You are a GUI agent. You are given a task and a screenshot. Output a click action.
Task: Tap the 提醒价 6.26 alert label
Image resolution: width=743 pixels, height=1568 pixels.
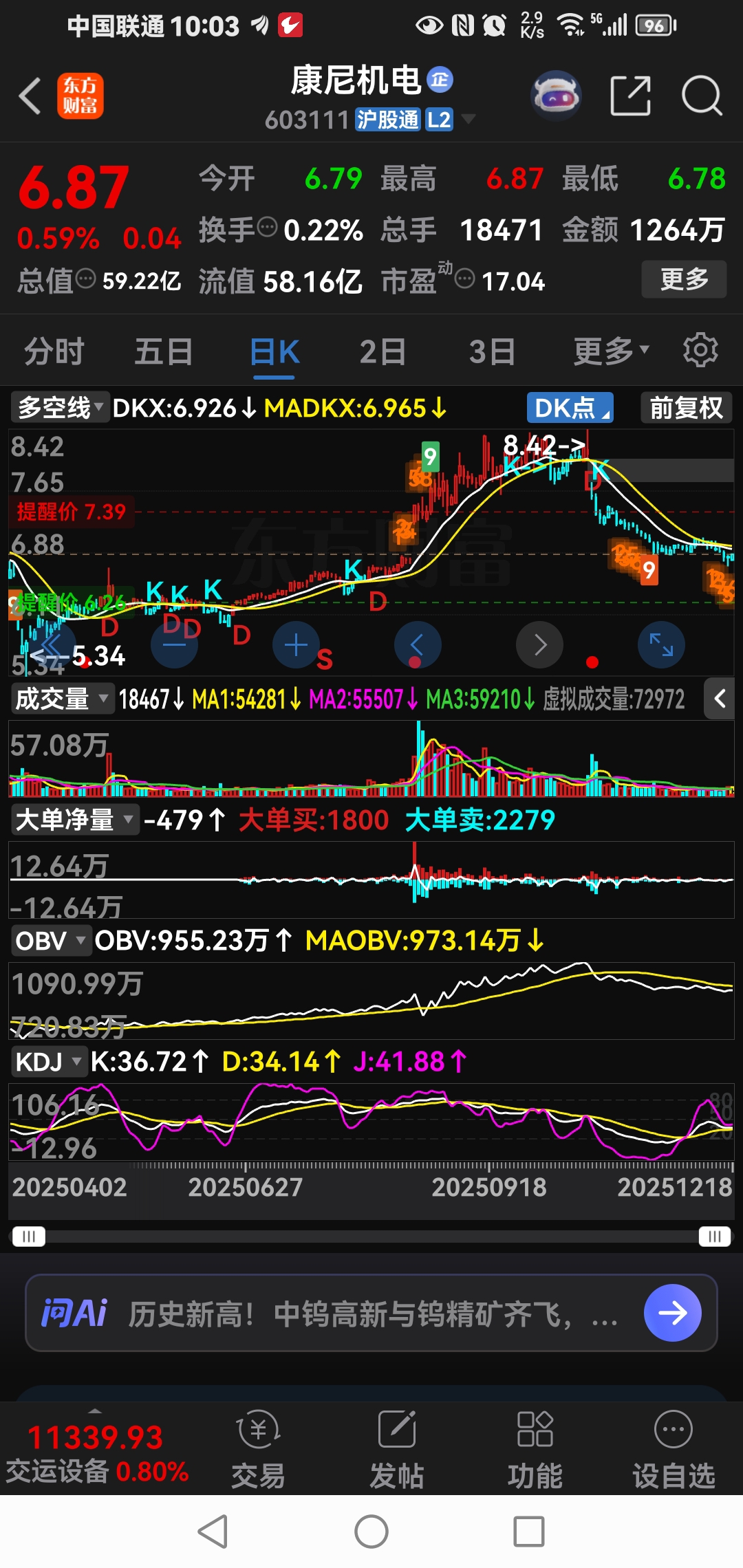pos(71,603)
